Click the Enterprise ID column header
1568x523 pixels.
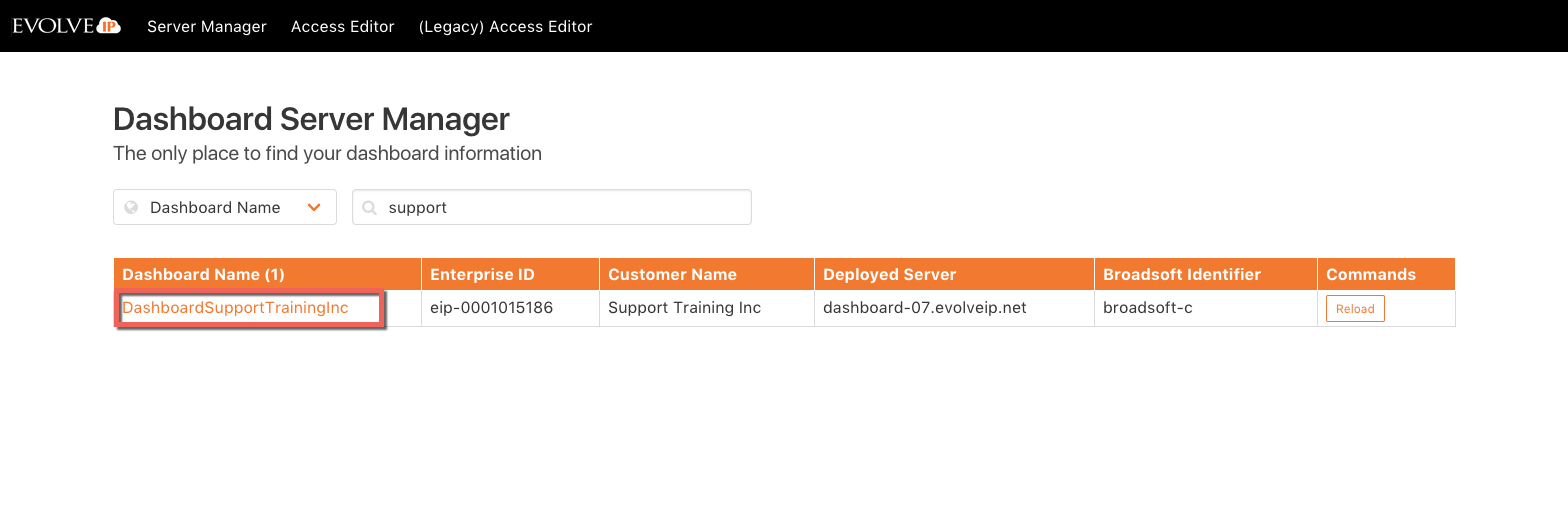pyautogui.click(x=482, y=275)
